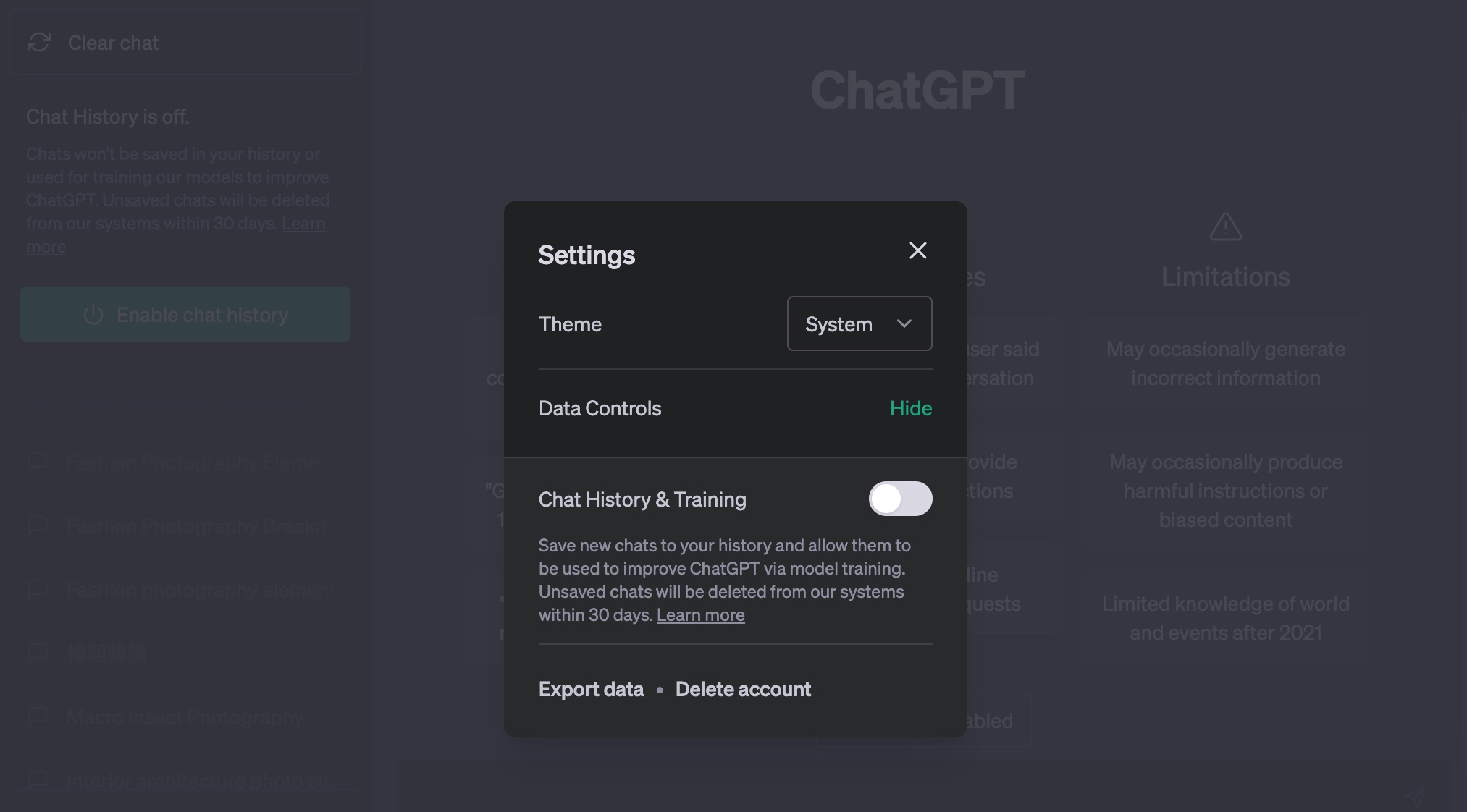Hide the Data Controls section
The height and width of the screenshot is (812, 1467).
(910, 408)
